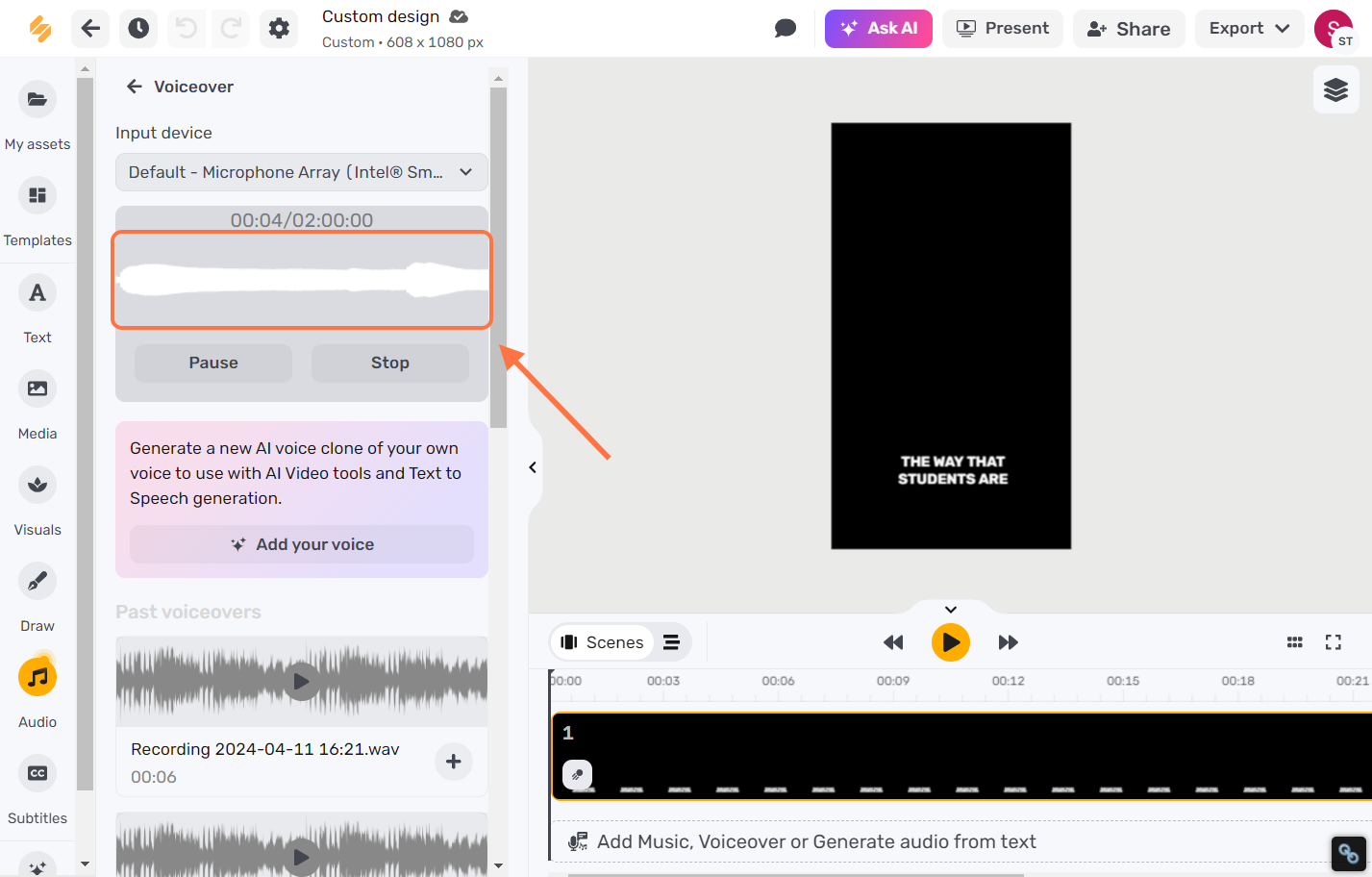Image resolution: width=1372 pixels, height=877 pixels.
Task: Click 00:09 marker on timeline ruler
Action: coord(893,681)
